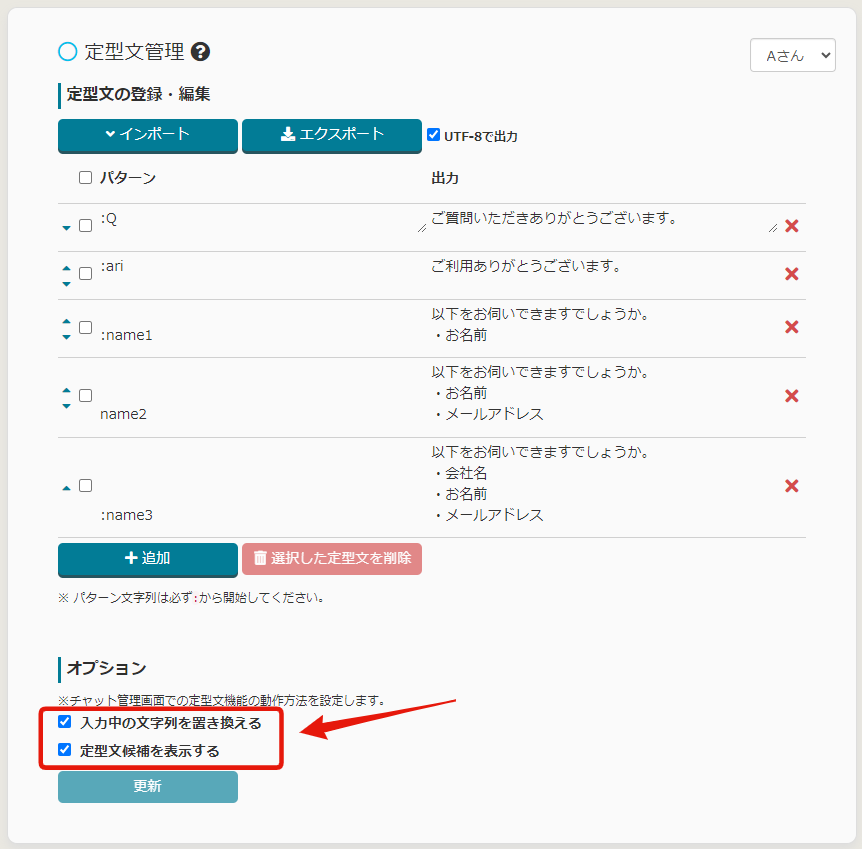Screen dimensions: 862x849
Task: Delete the :ari template row
Action: [x=791, y=274]
